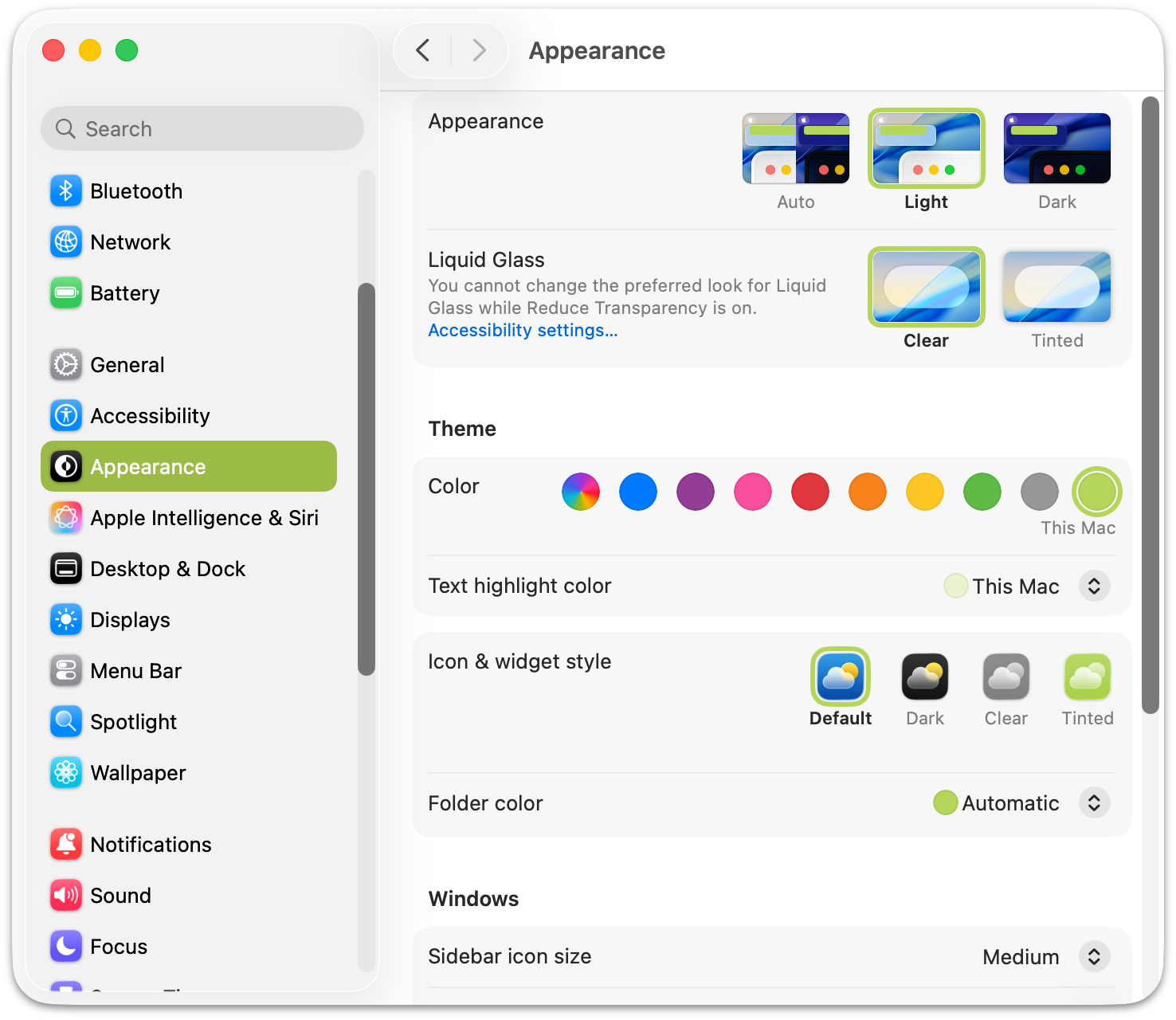Click the Displays sun icon
Screen dimensions: 1176x1020
click(x=66, y=620)
